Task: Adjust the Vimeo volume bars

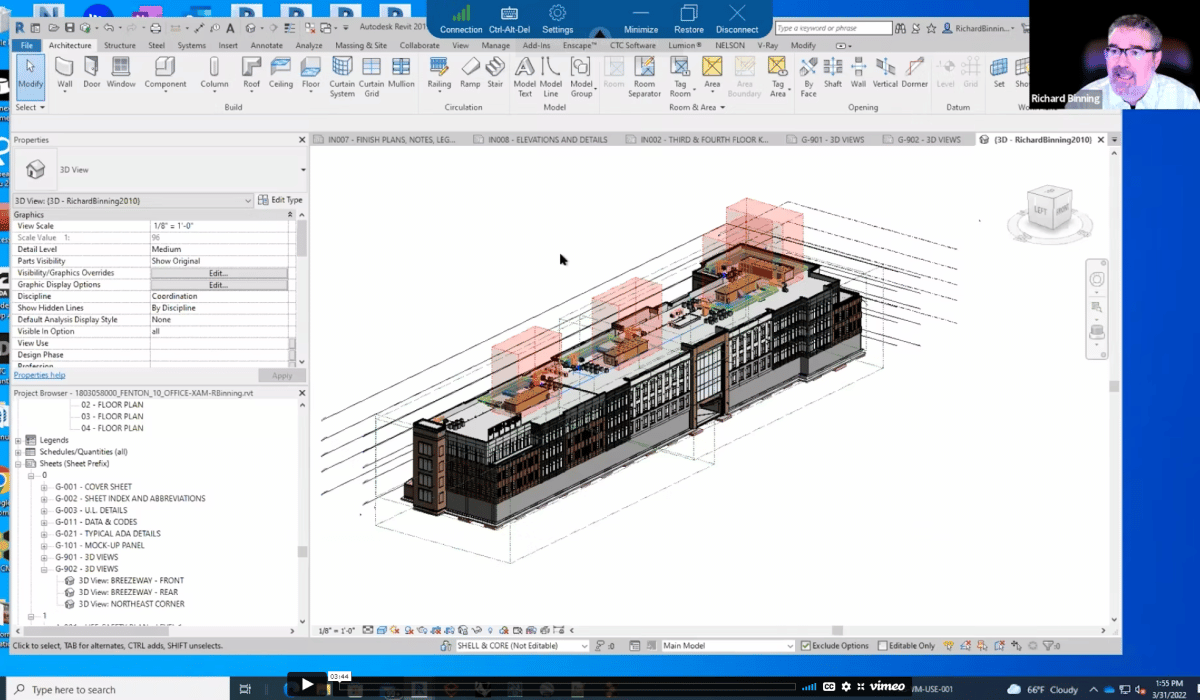Action: (x=809, y=687)
